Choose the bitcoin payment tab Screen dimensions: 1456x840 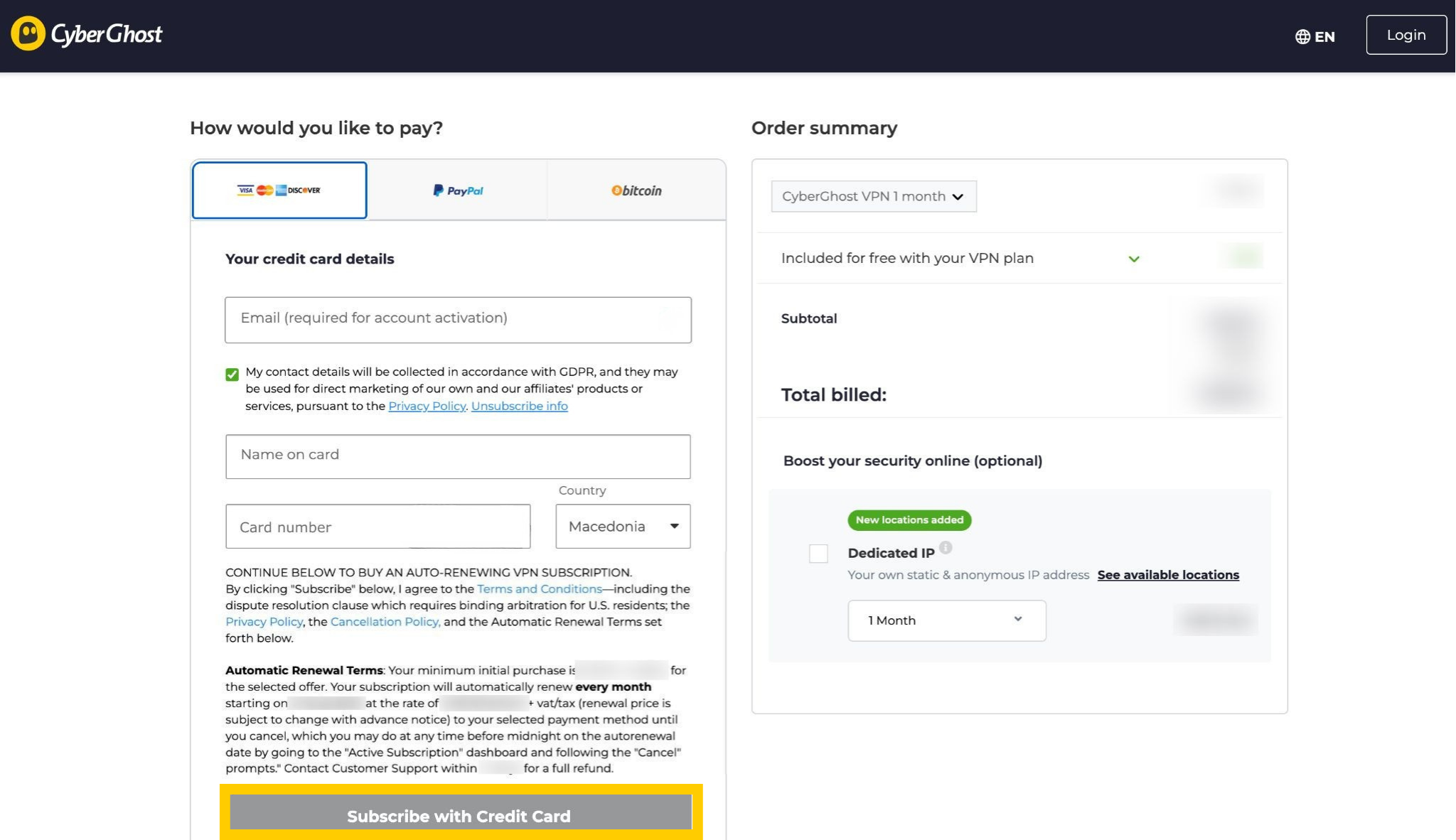tap(636, 190)
